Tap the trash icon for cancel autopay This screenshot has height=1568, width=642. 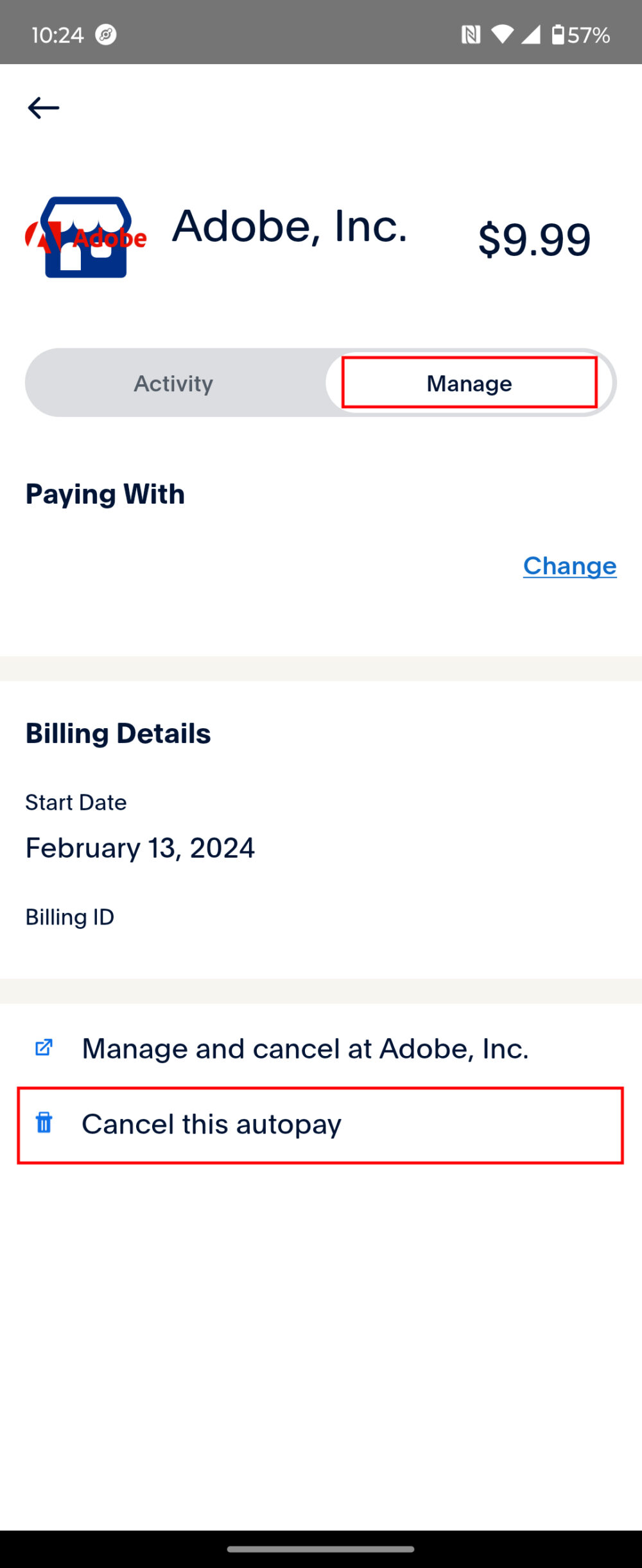(x=44, y=1123)
